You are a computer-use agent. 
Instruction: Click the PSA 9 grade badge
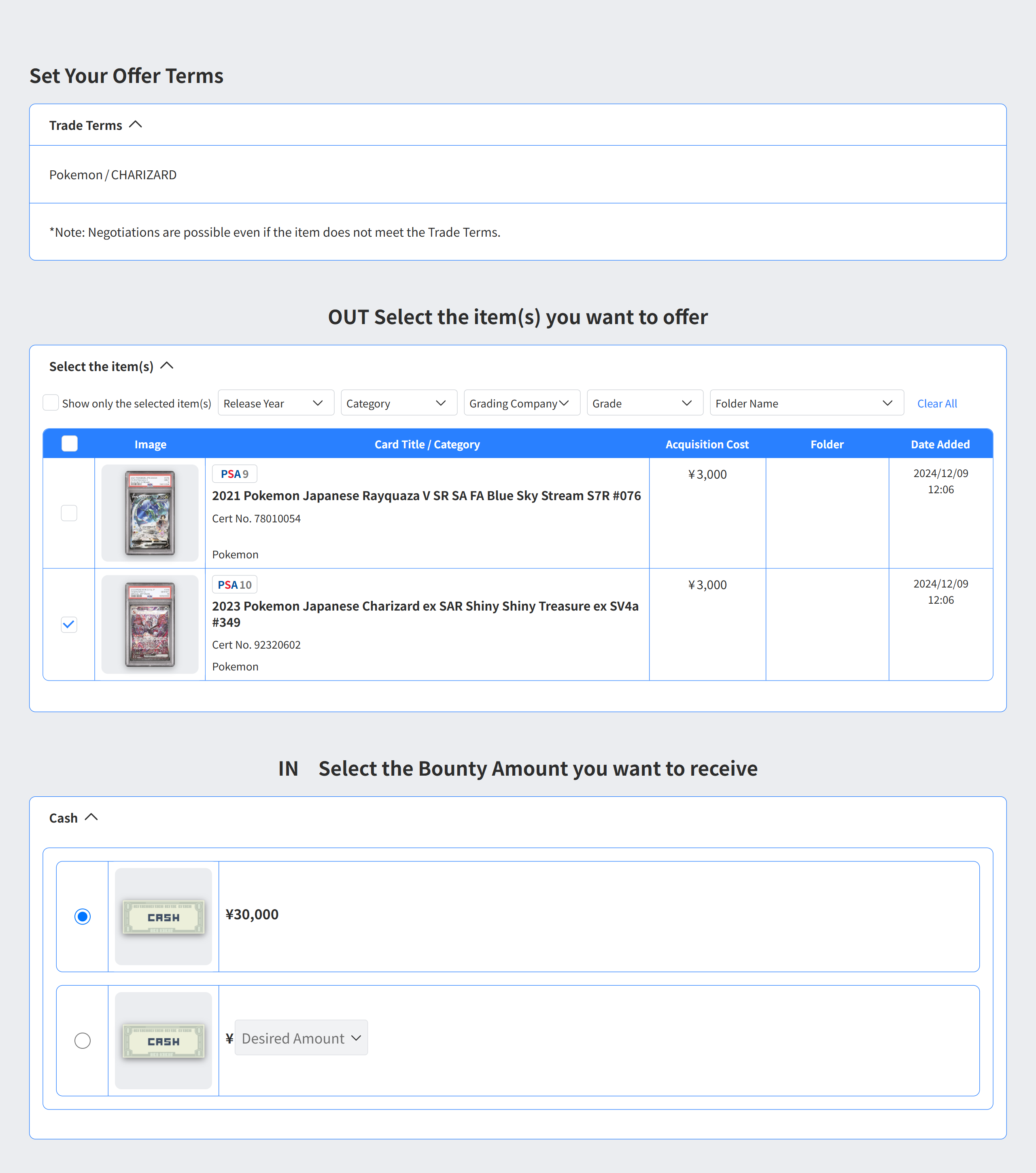pyautogui.click(x=234, y=474)
